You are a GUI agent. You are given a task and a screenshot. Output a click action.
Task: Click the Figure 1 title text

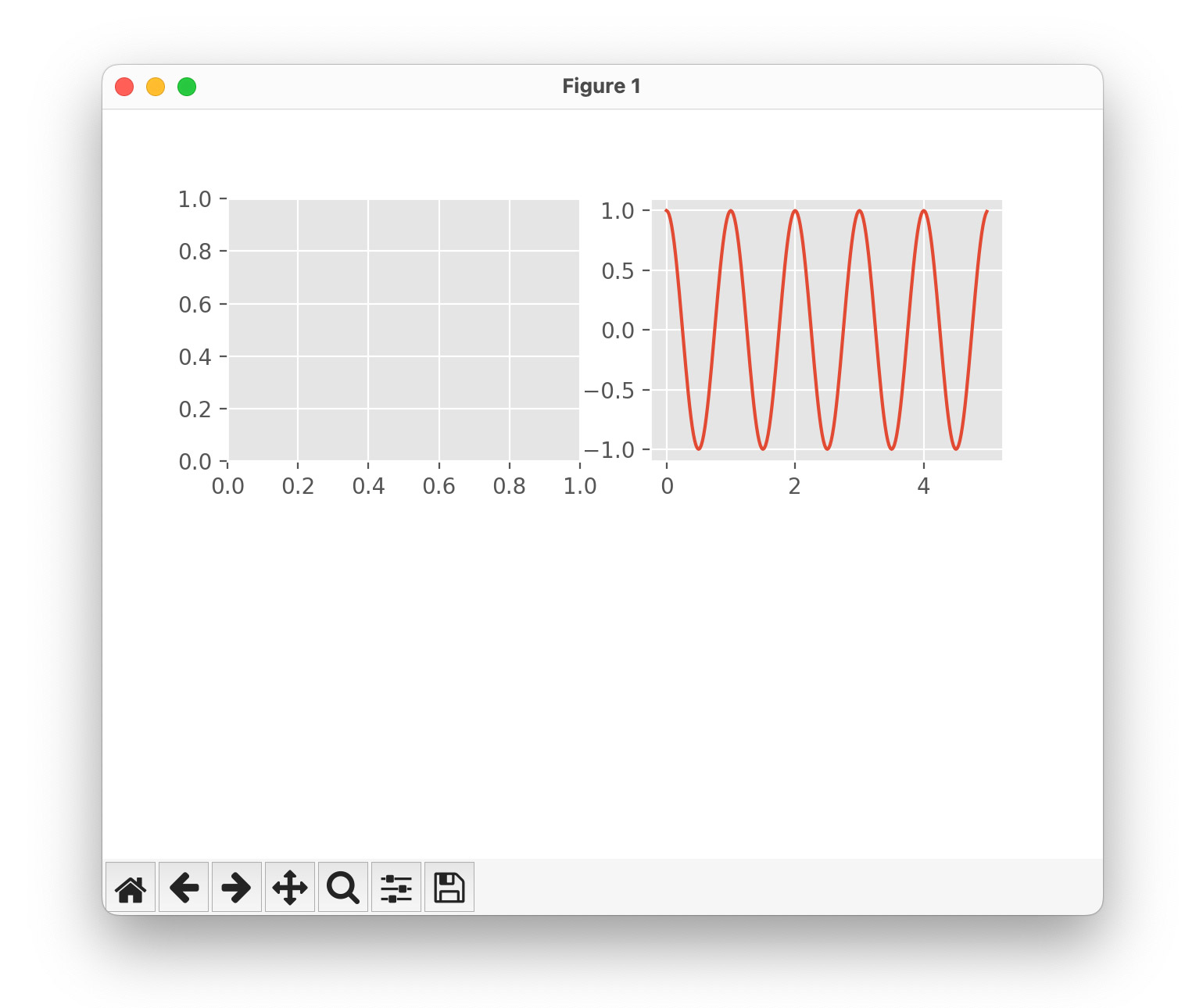pyautogui.click(x=601, y=87)
